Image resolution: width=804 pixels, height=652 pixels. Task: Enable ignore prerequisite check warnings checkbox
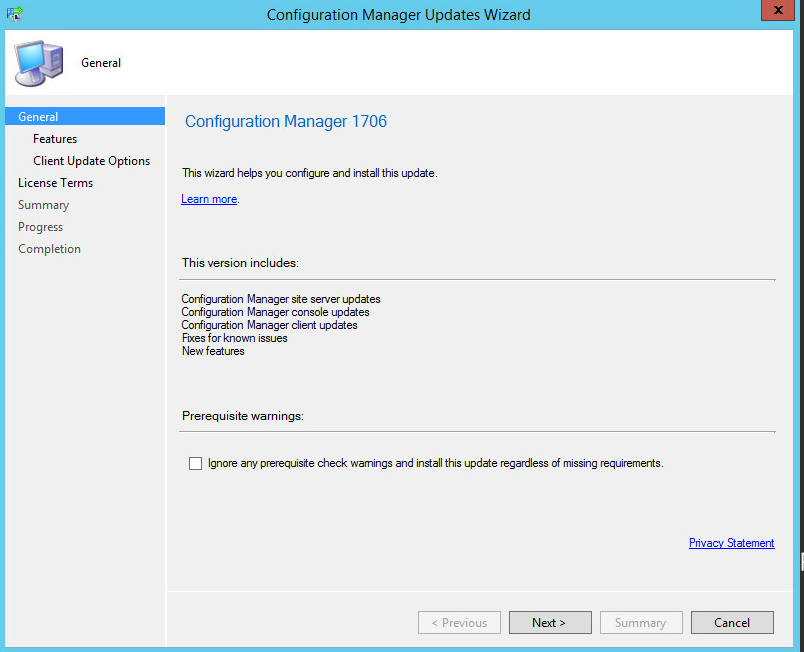[195, 463]
